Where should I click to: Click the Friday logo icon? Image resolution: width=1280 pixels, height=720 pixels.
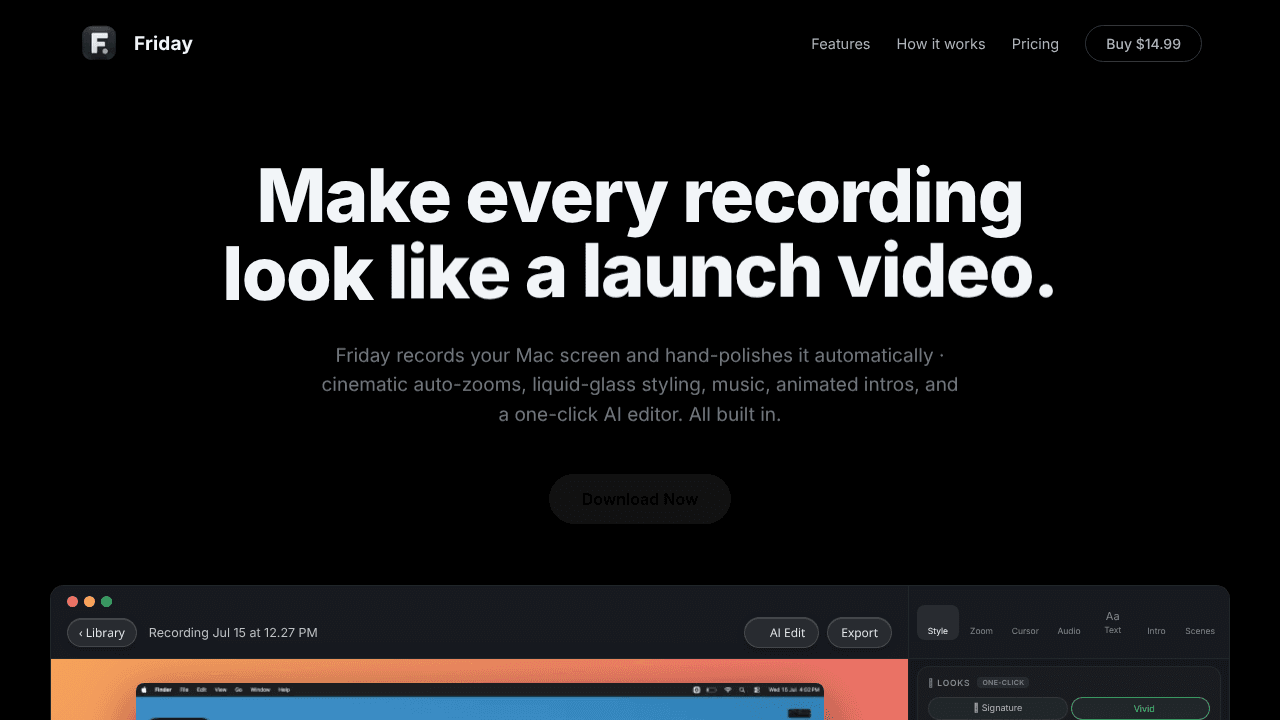99,43
